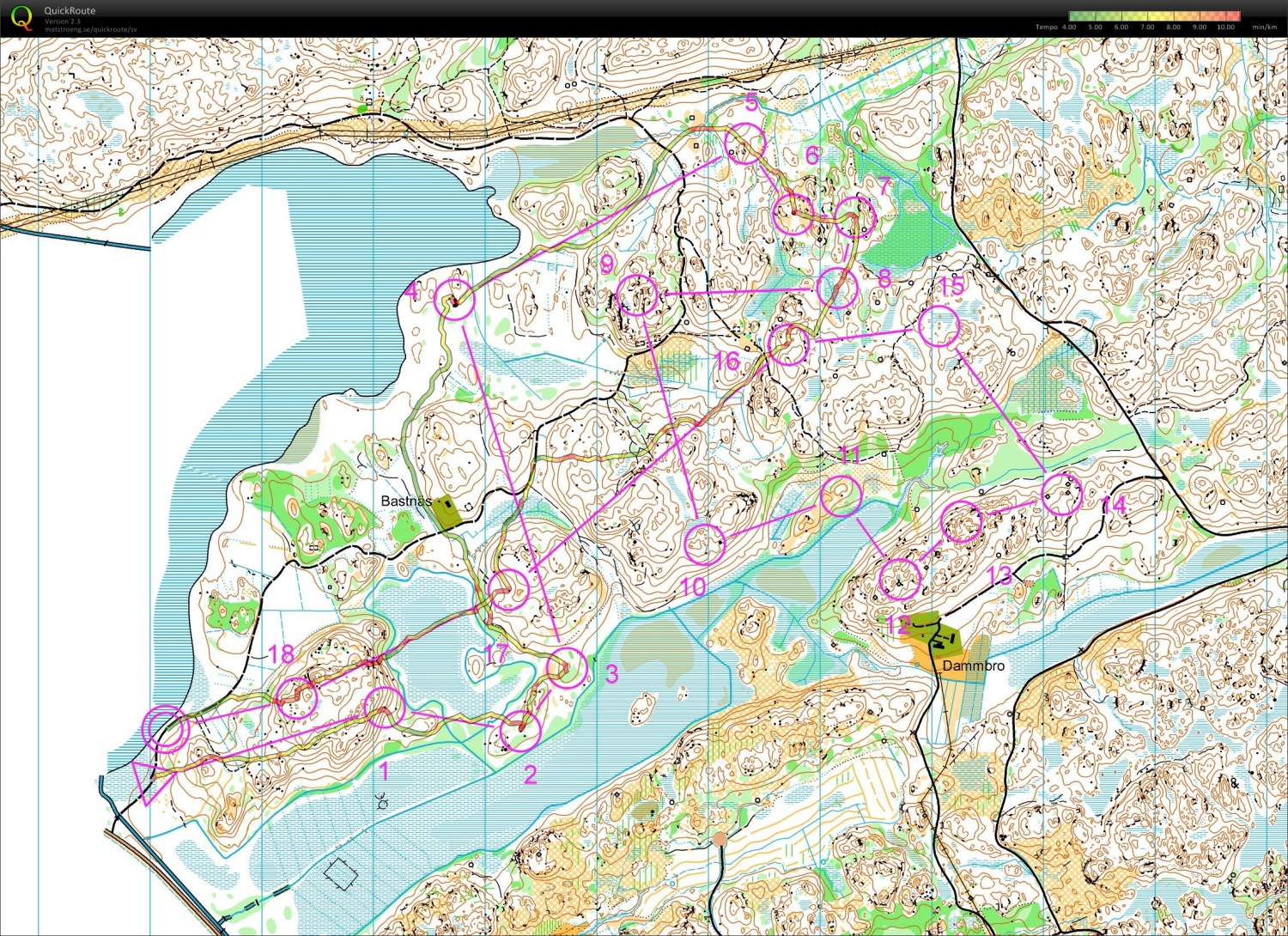
Task: Click control circle 10
Action: click(x=705, y=544)
